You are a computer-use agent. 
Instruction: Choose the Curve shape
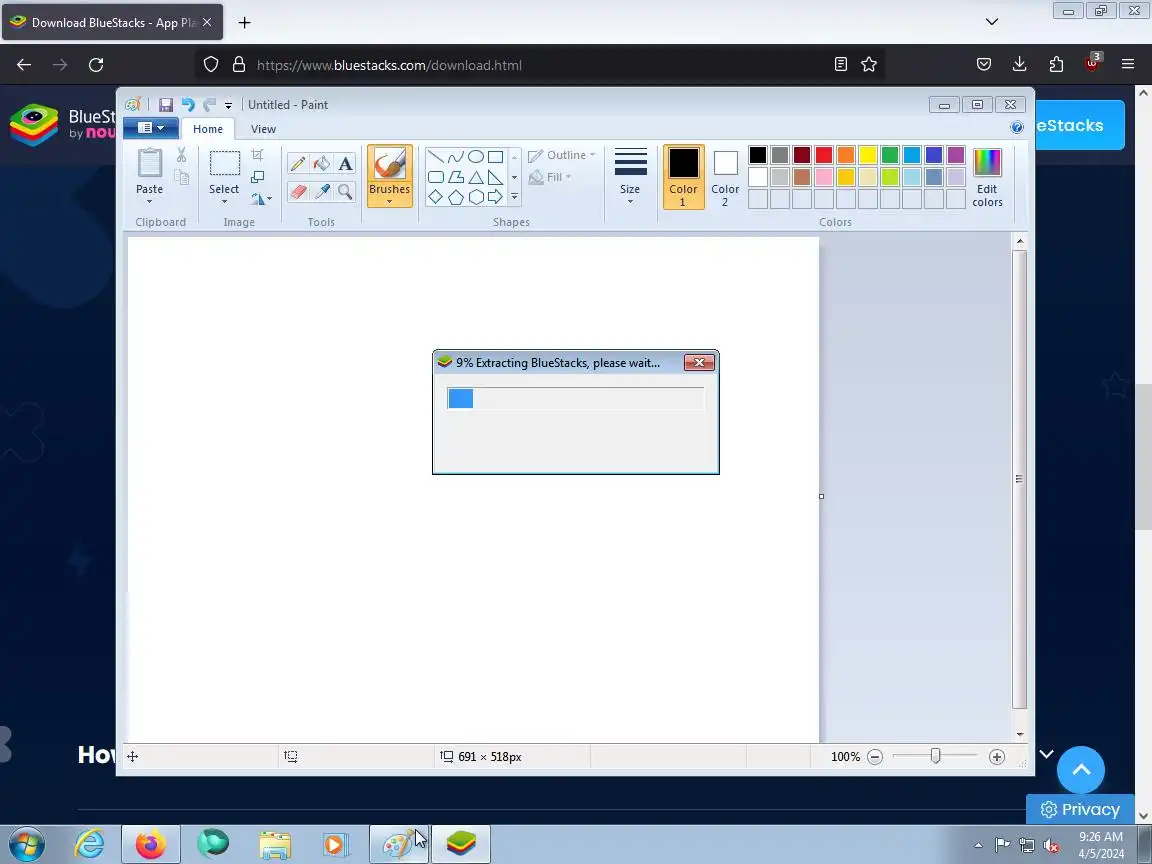point(456,156)
